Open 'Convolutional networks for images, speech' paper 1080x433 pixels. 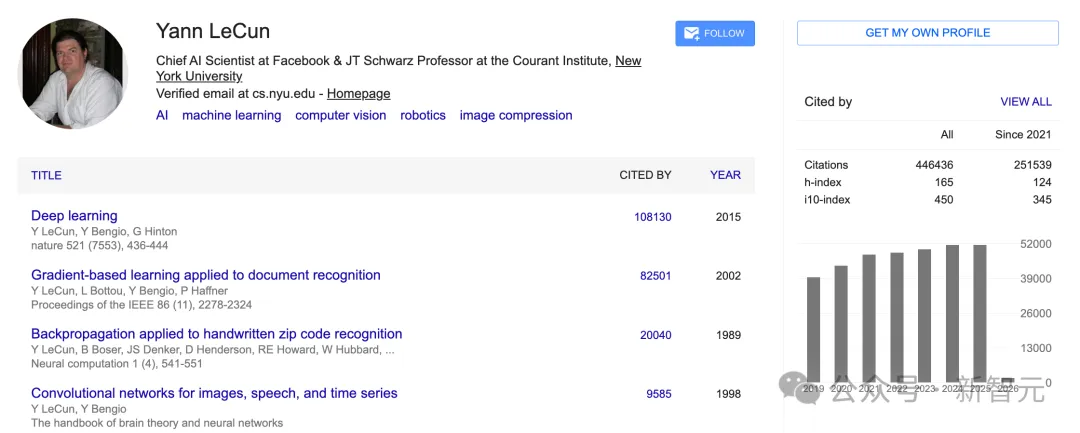coord(214,393)
